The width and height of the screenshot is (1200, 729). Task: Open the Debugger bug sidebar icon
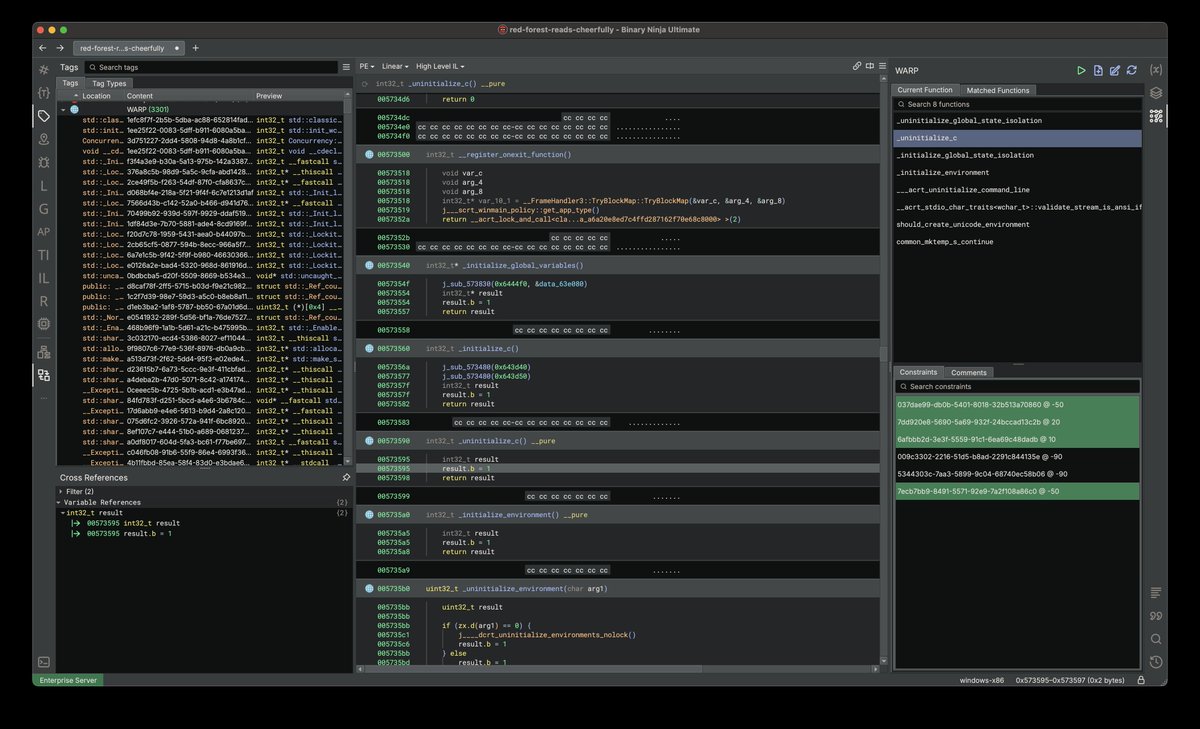tap(43, 162)
